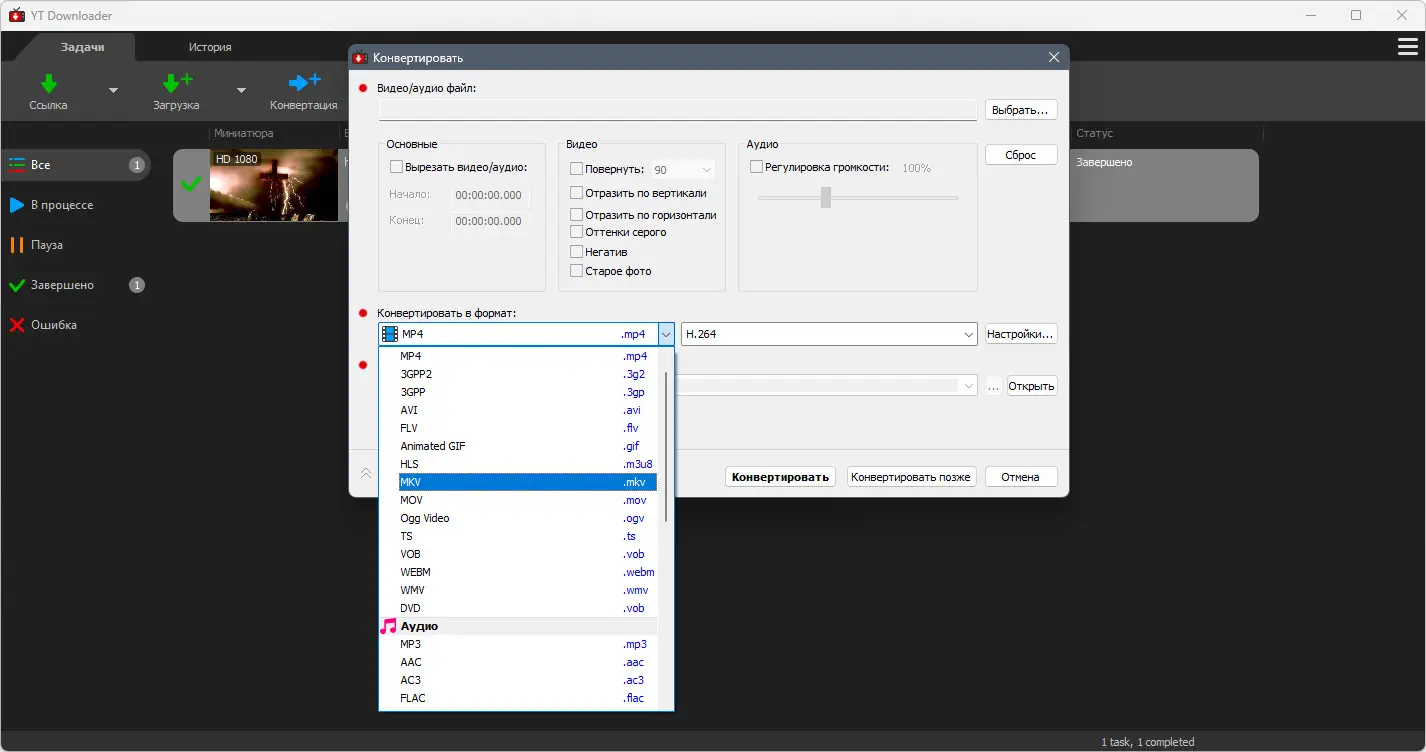This screenshot has height=752, width=1426.
Task: Collapse dialog using double chevron icon
Action: click(x=366, y=473)
